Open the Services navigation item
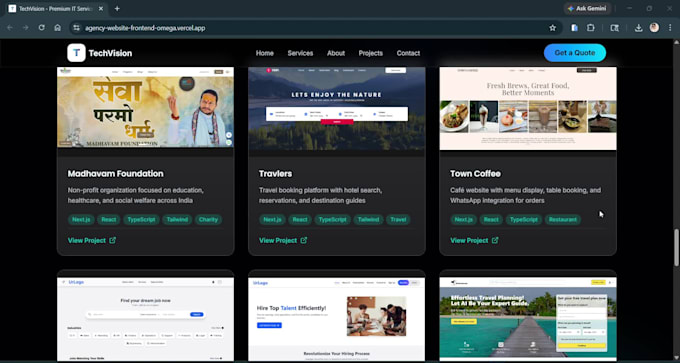Viewport: 680px width, 363px height. click(x=300, y=53)
